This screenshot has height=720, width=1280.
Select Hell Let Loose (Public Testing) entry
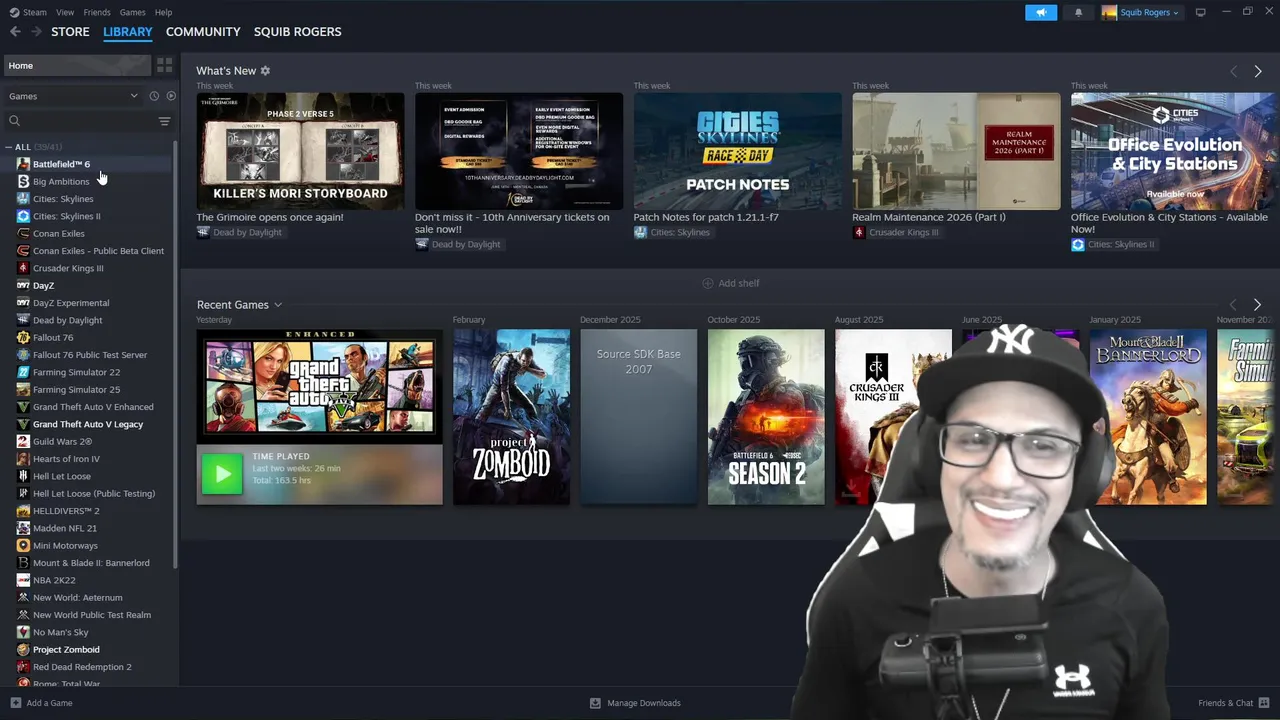tap(94, 493)
